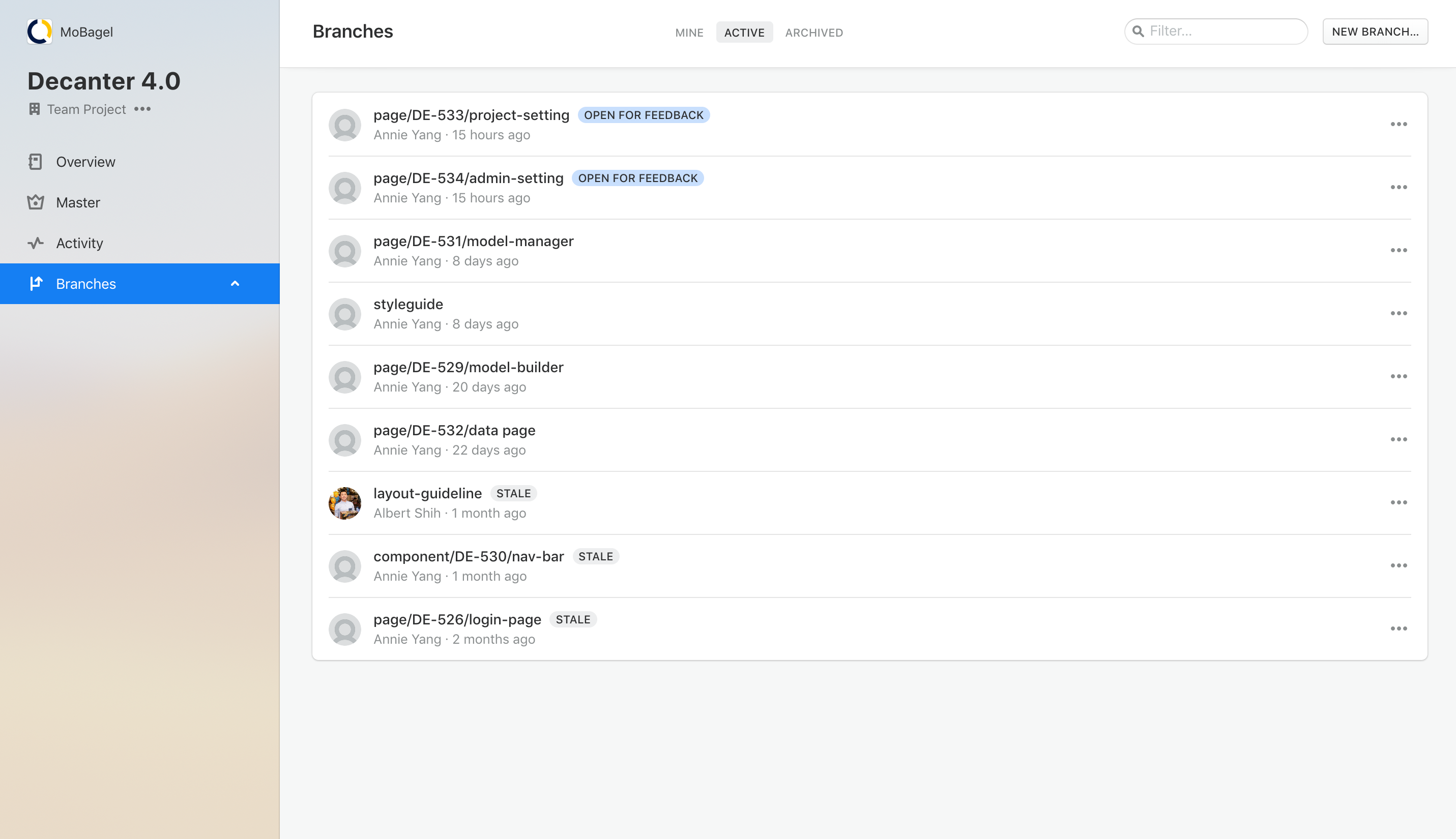The height and width of the screenshot is (839, 1456).
Task: Click the New Branch button
Action: coord(1375,32)
